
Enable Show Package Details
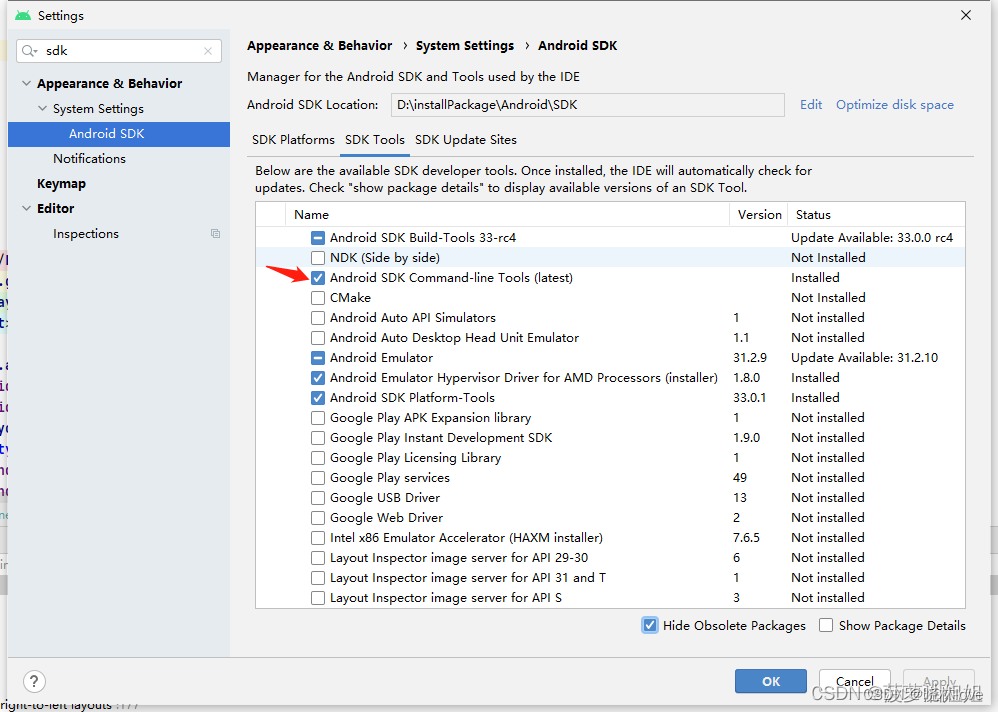[826, 625]
